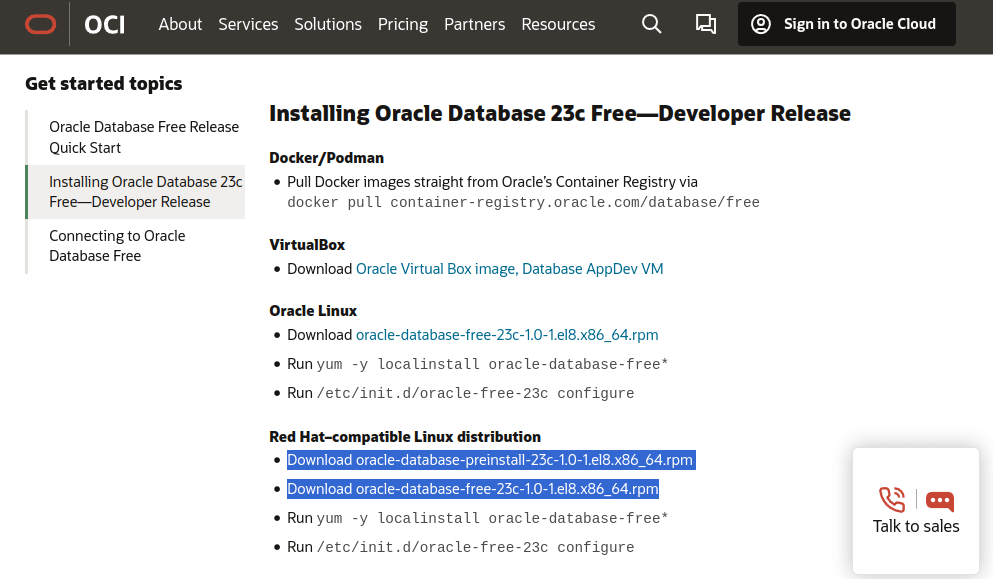Download oracle-database-free rpm under Oracle Linux
993x579 pixels.
click(x=507, y=334)
